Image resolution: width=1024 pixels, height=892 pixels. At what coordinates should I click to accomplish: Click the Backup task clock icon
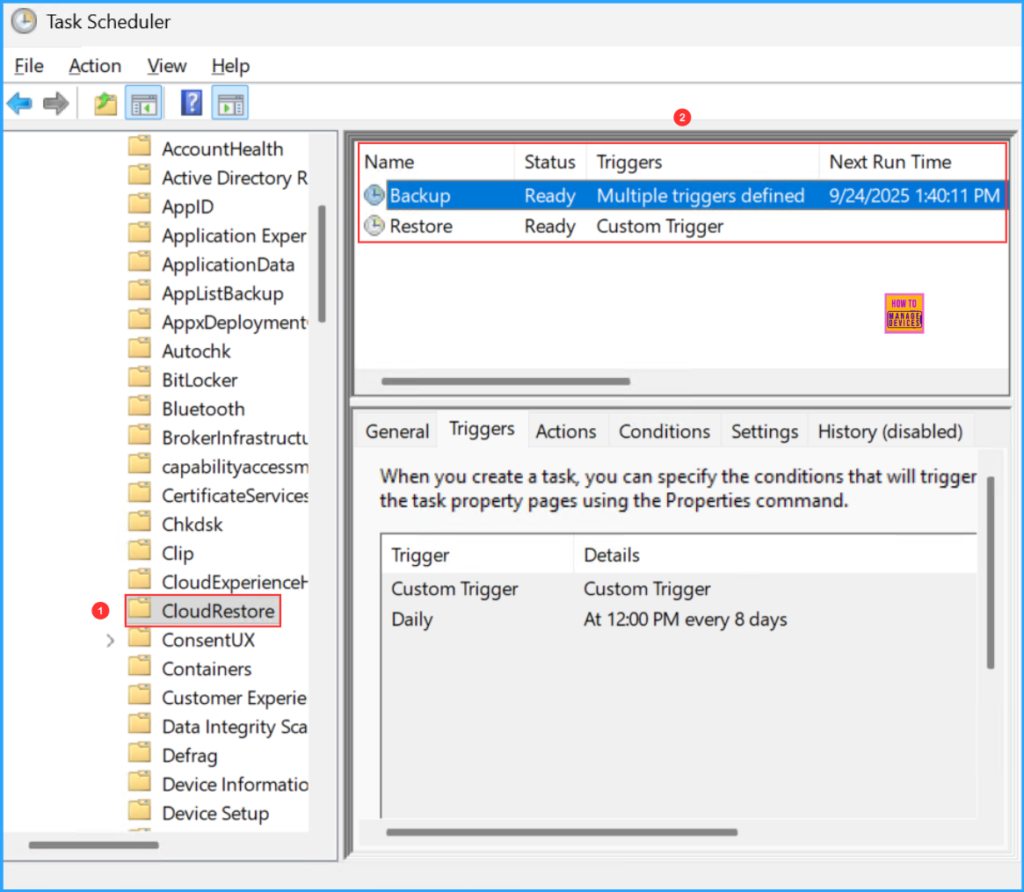coord(374,195)
